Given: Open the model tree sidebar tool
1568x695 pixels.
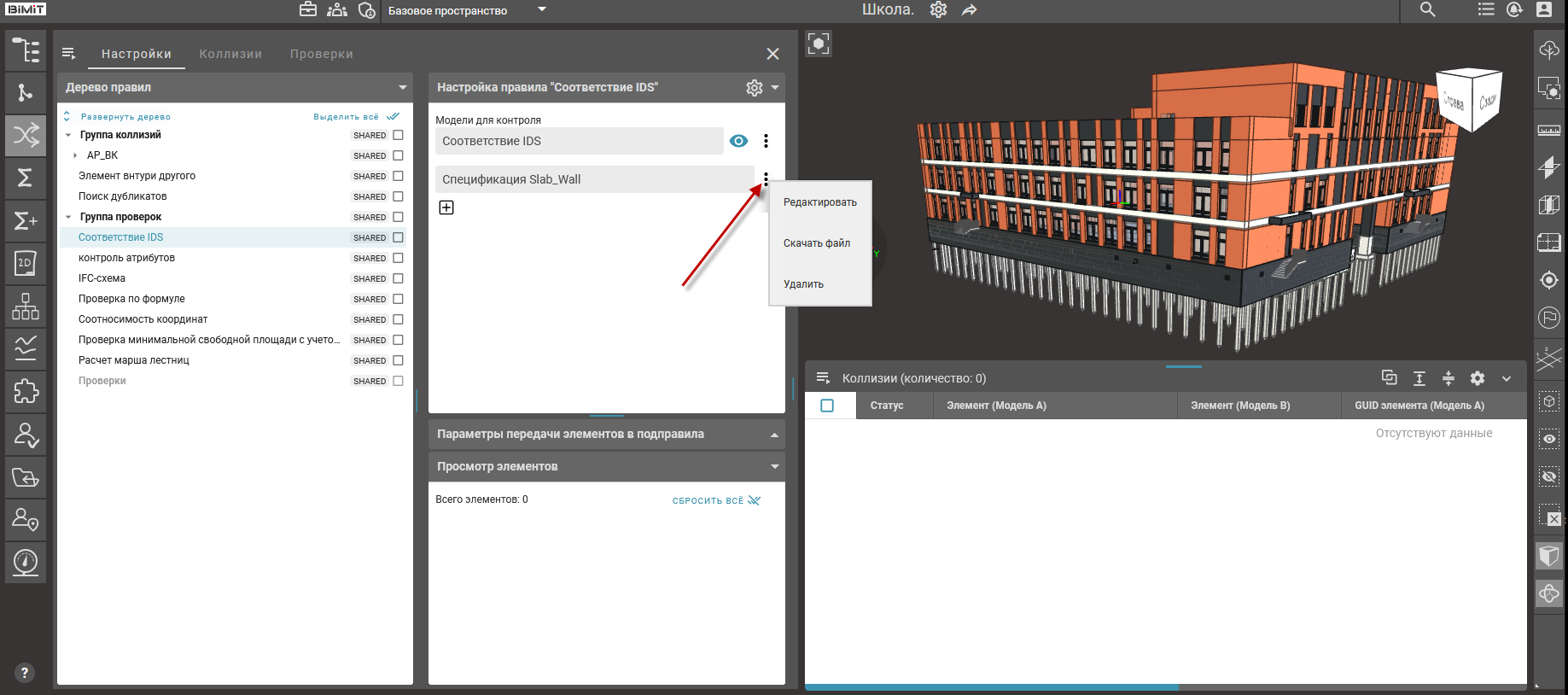Looking at the screenshot, I should pos(26,50).
